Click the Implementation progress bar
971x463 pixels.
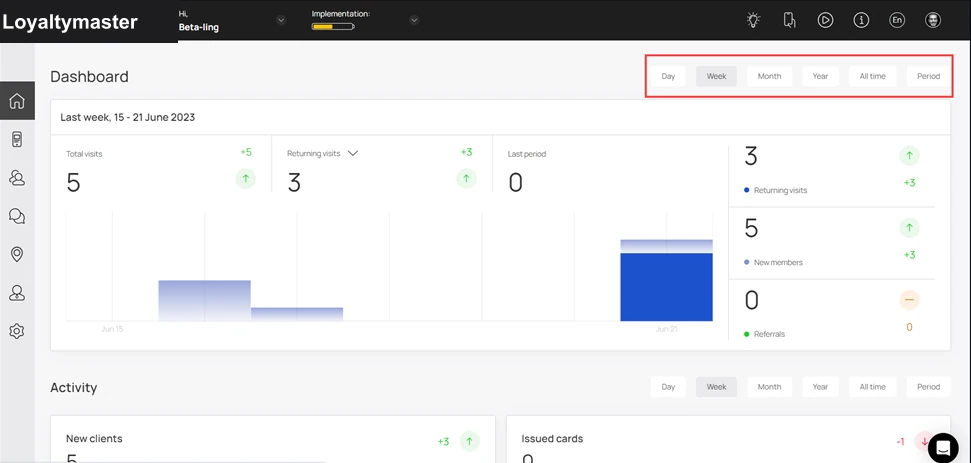coord(333,27)
